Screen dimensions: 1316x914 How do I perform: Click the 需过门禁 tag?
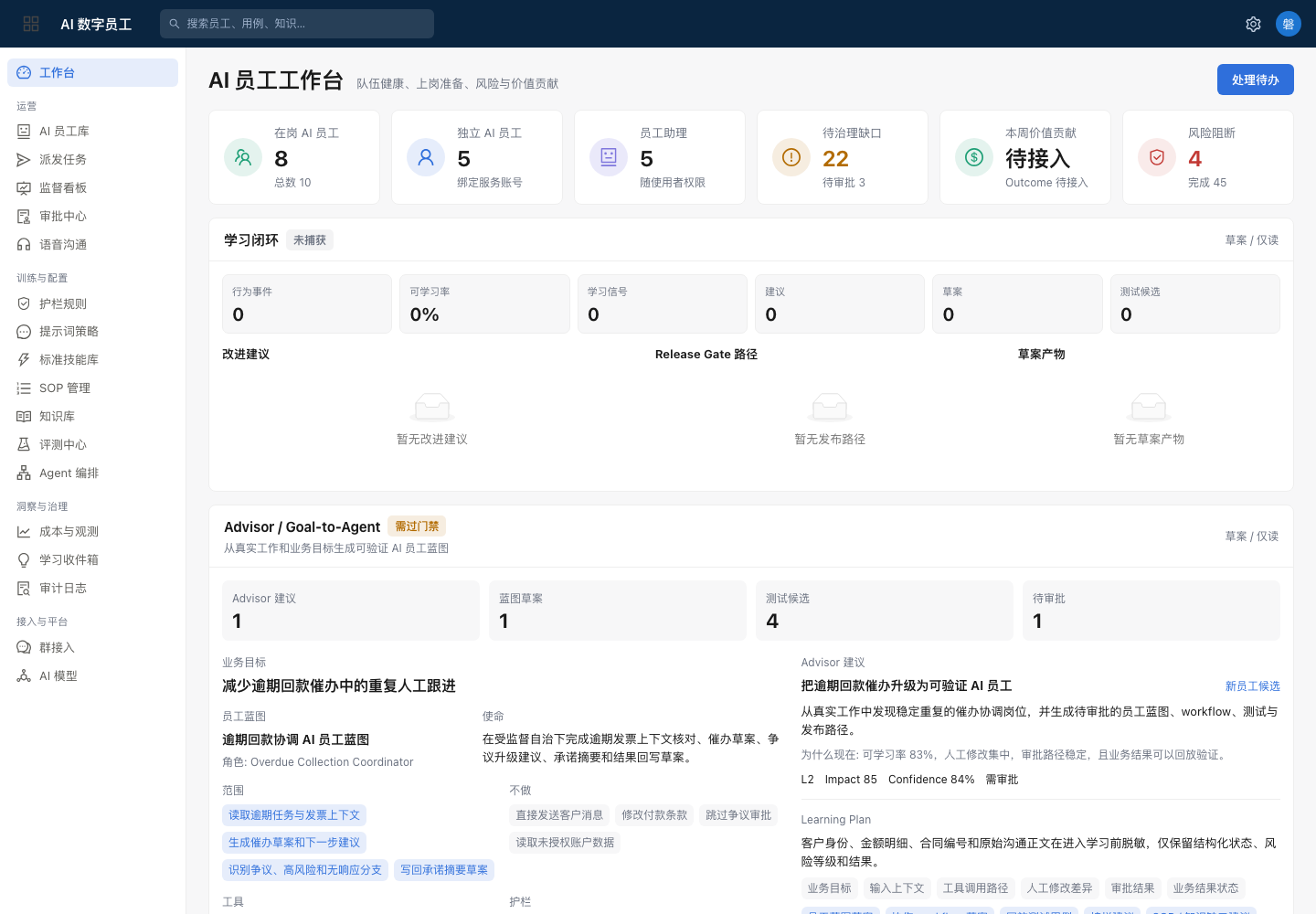coord(417,526)
